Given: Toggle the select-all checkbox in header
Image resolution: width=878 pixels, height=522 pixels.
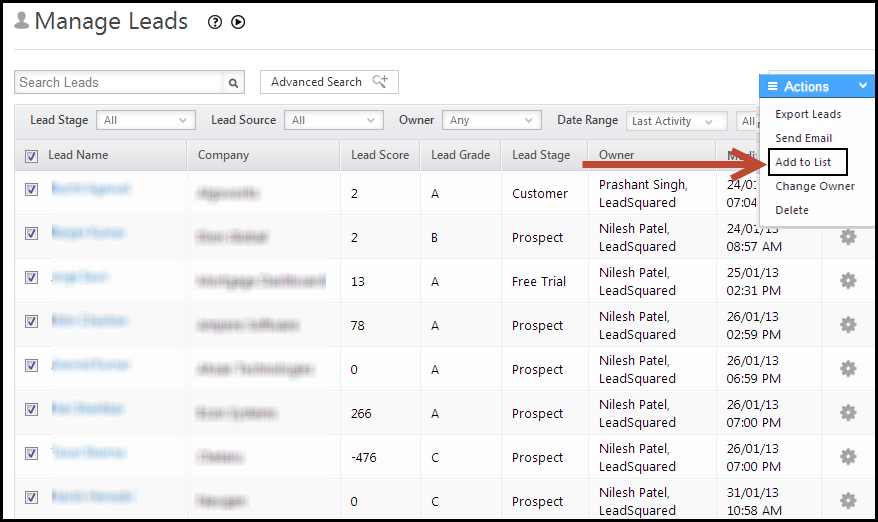Looking at the screenshot, I should coord(31,156).
